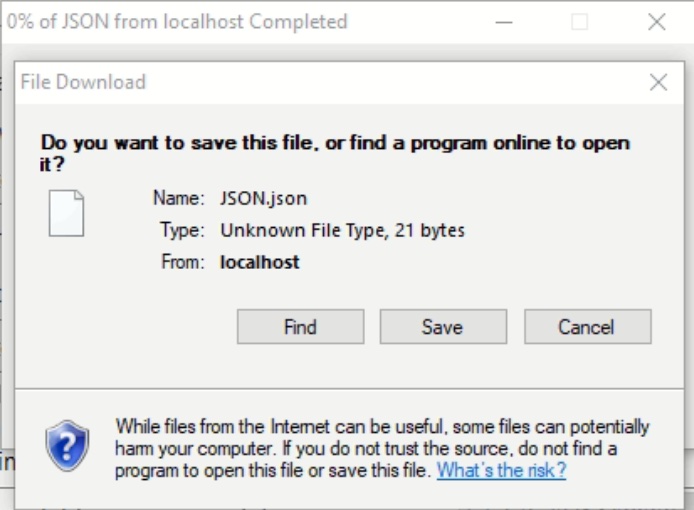Click the "Unknown File Type, 21 bytes" text

[x=343, y=230]
